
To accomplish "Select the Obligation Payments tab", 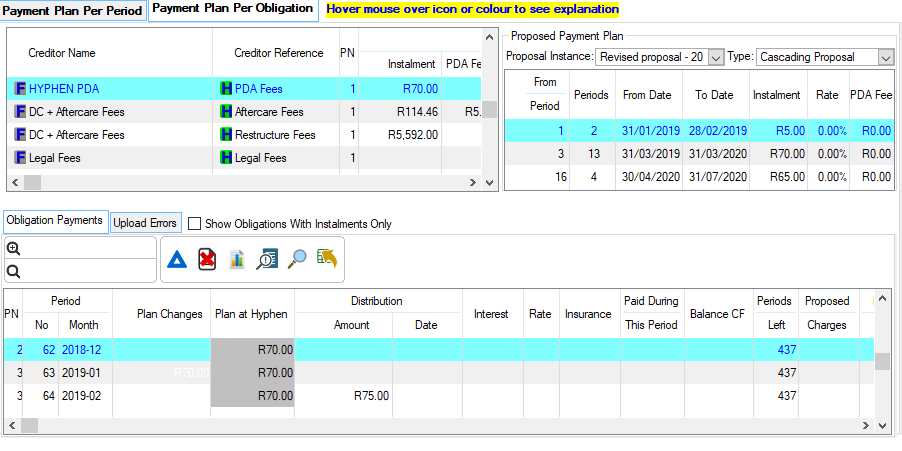I will pyautogui.click(x=54, y=221).
